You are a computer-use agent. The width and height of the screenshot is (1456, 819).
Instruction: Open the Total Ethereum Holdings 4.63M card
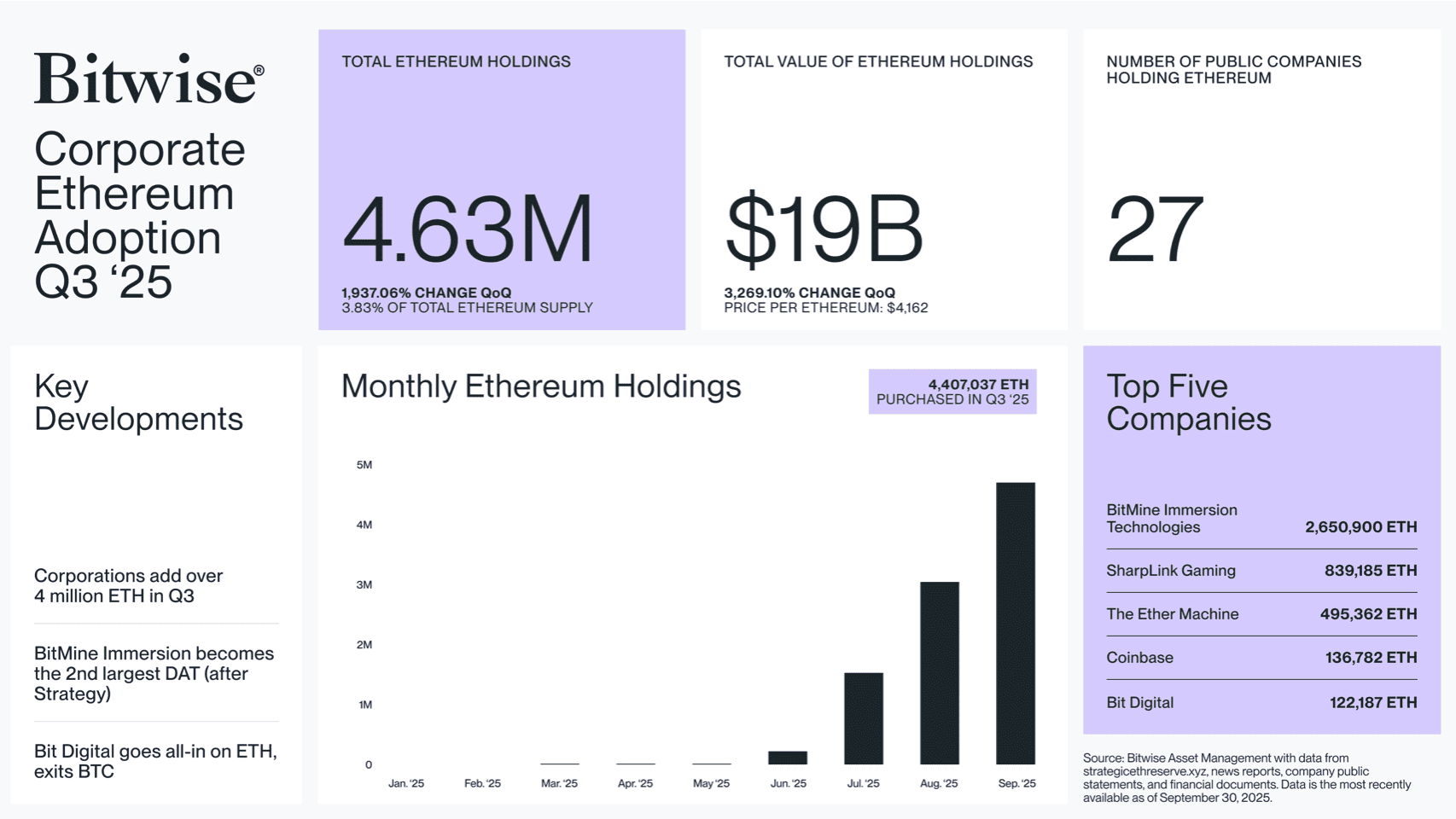(502, 180)
